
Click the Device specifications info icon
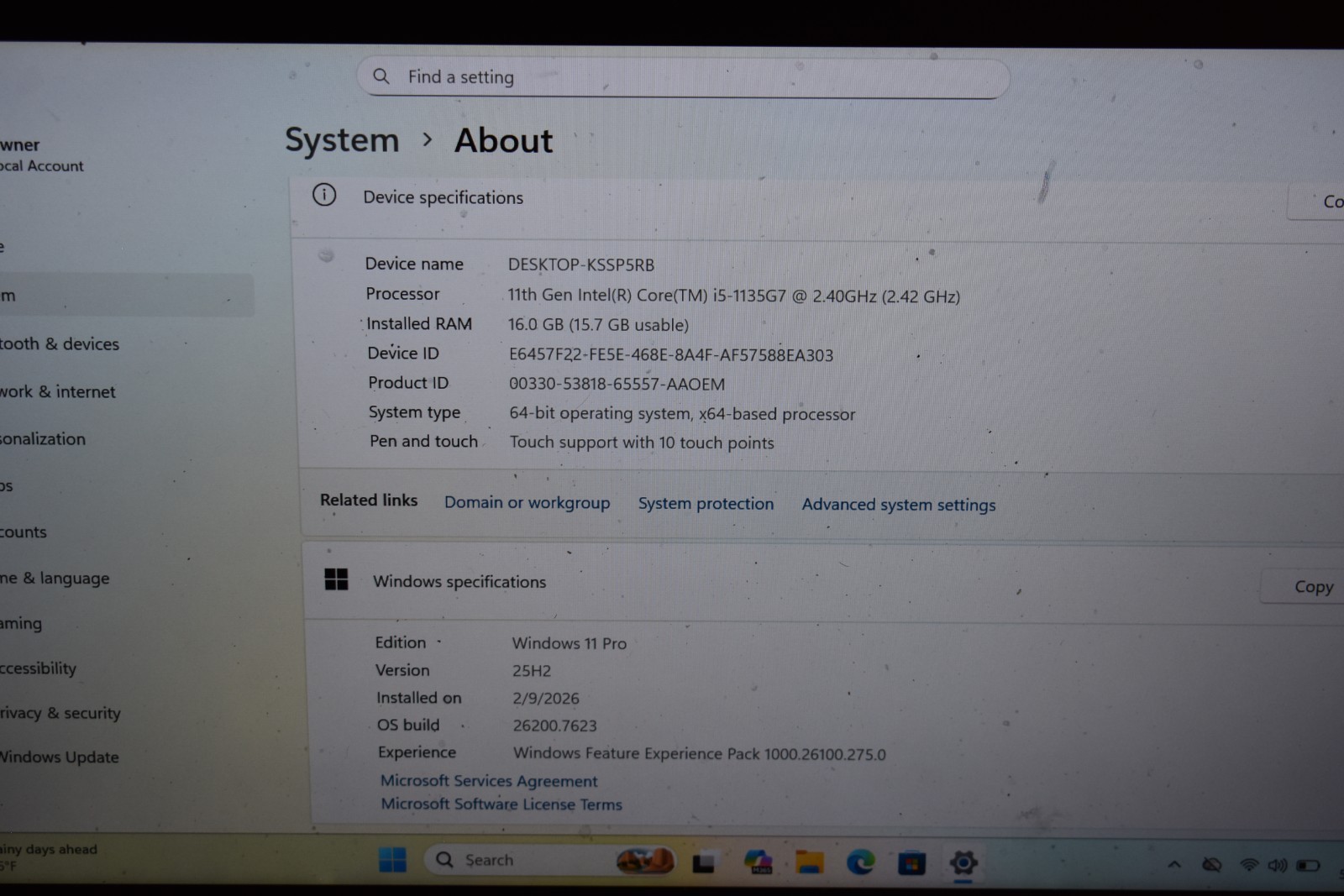pyautogui.click(x=324, y=196)
